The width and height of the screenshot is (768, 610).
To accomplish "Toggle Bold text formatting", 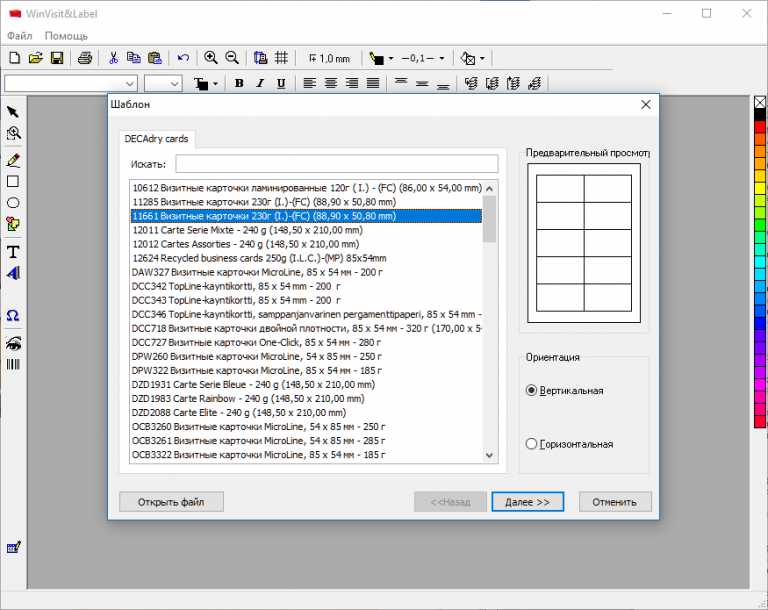I will pos(239,83).
